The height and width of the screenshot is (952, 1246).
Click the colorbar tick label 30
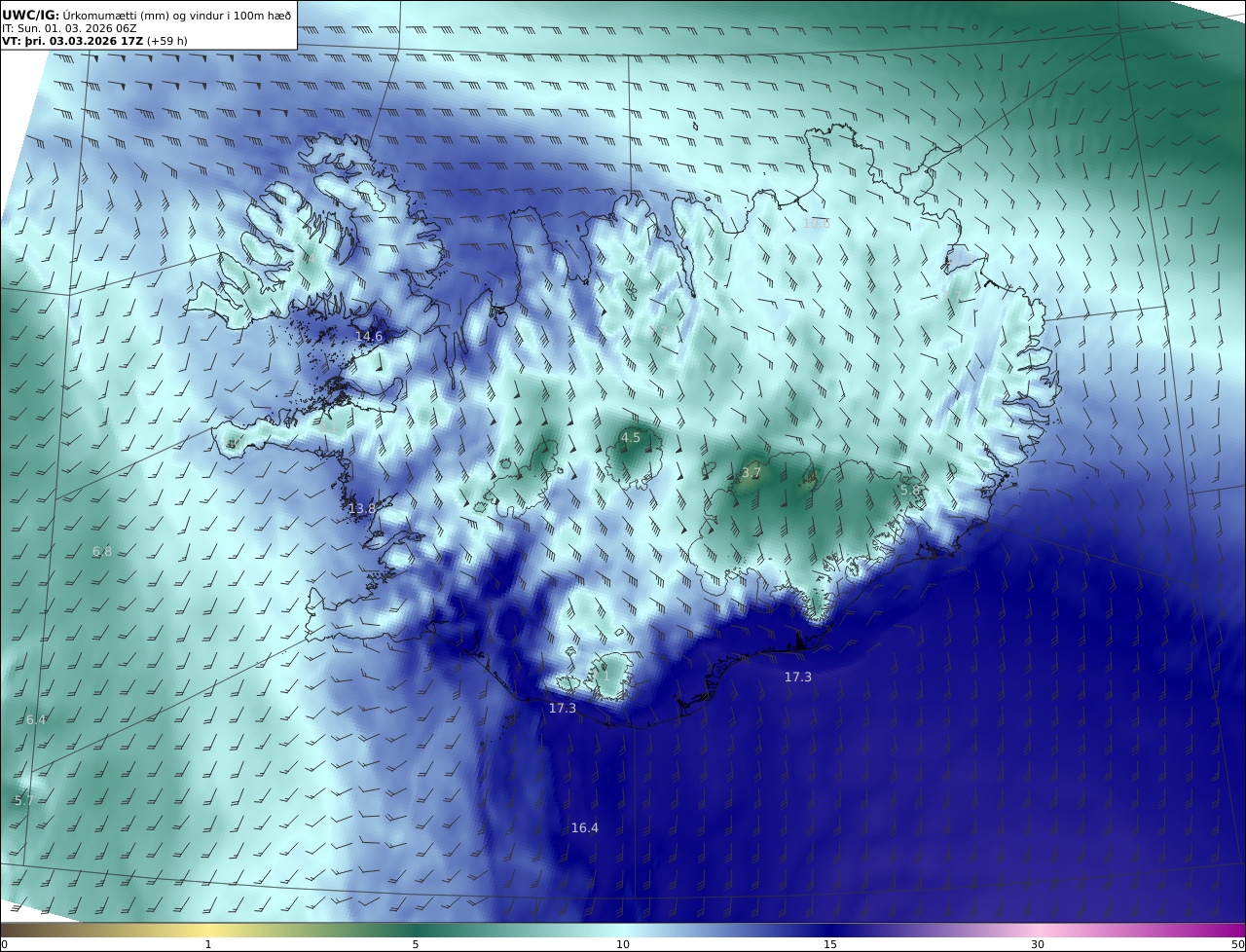(1038, 944)
